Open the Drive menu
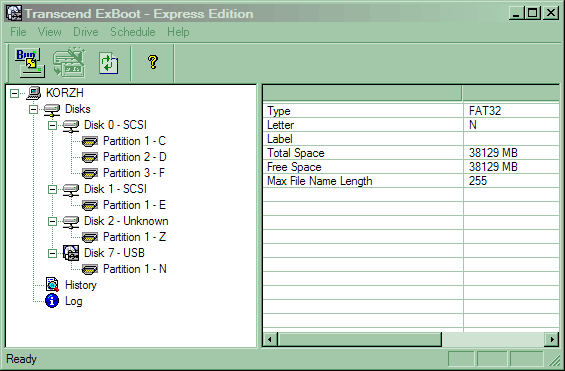 pyautogui.click(x=86, y=32)
